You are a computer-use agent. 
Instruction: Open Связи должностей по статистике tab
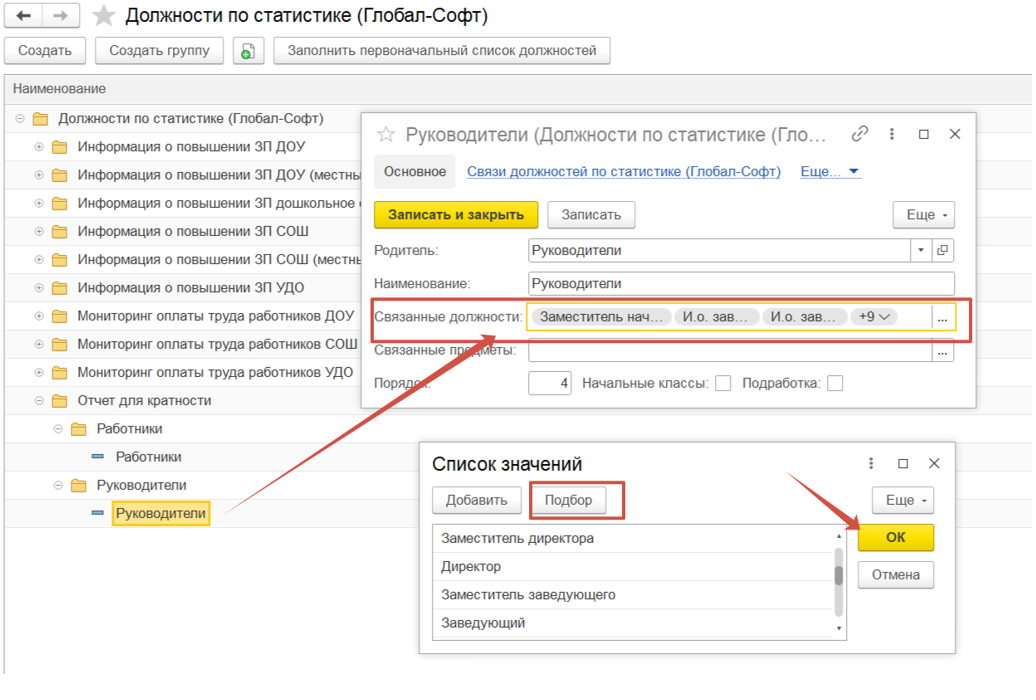pyautogui.click(x=624, y=172)
